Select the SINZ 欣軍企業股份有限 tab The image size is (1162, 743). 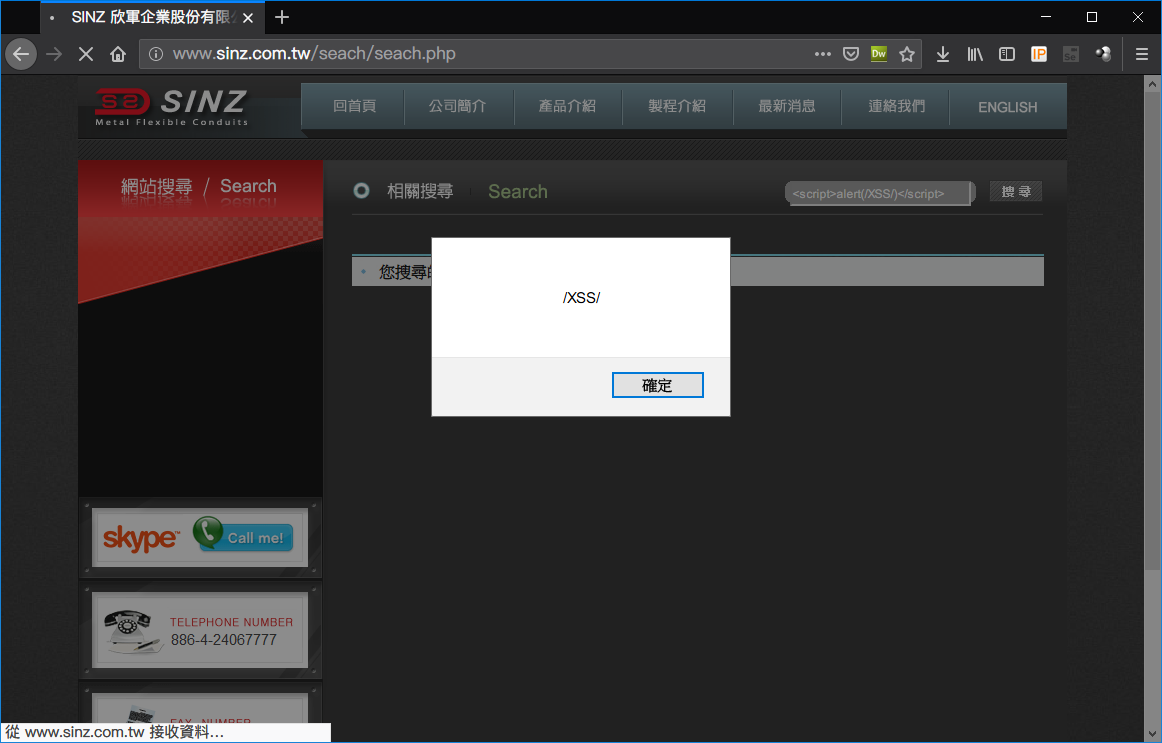tap(150, 17)
